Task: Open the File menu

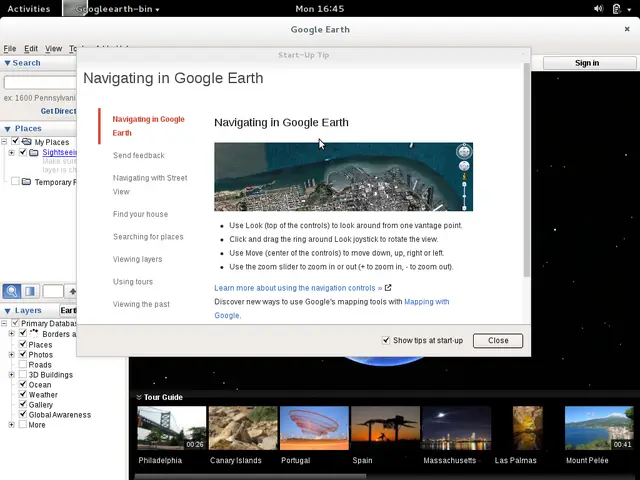Action: pyautogui.click(x=10, y=49)
